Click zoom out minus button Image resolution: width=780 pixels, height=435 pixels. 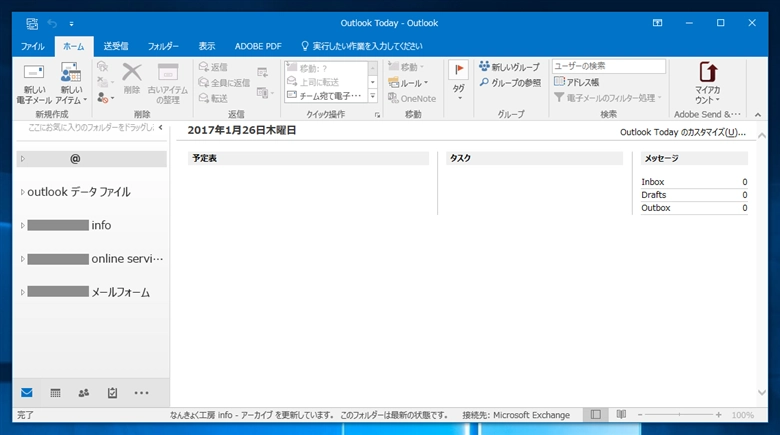(640, 415)
